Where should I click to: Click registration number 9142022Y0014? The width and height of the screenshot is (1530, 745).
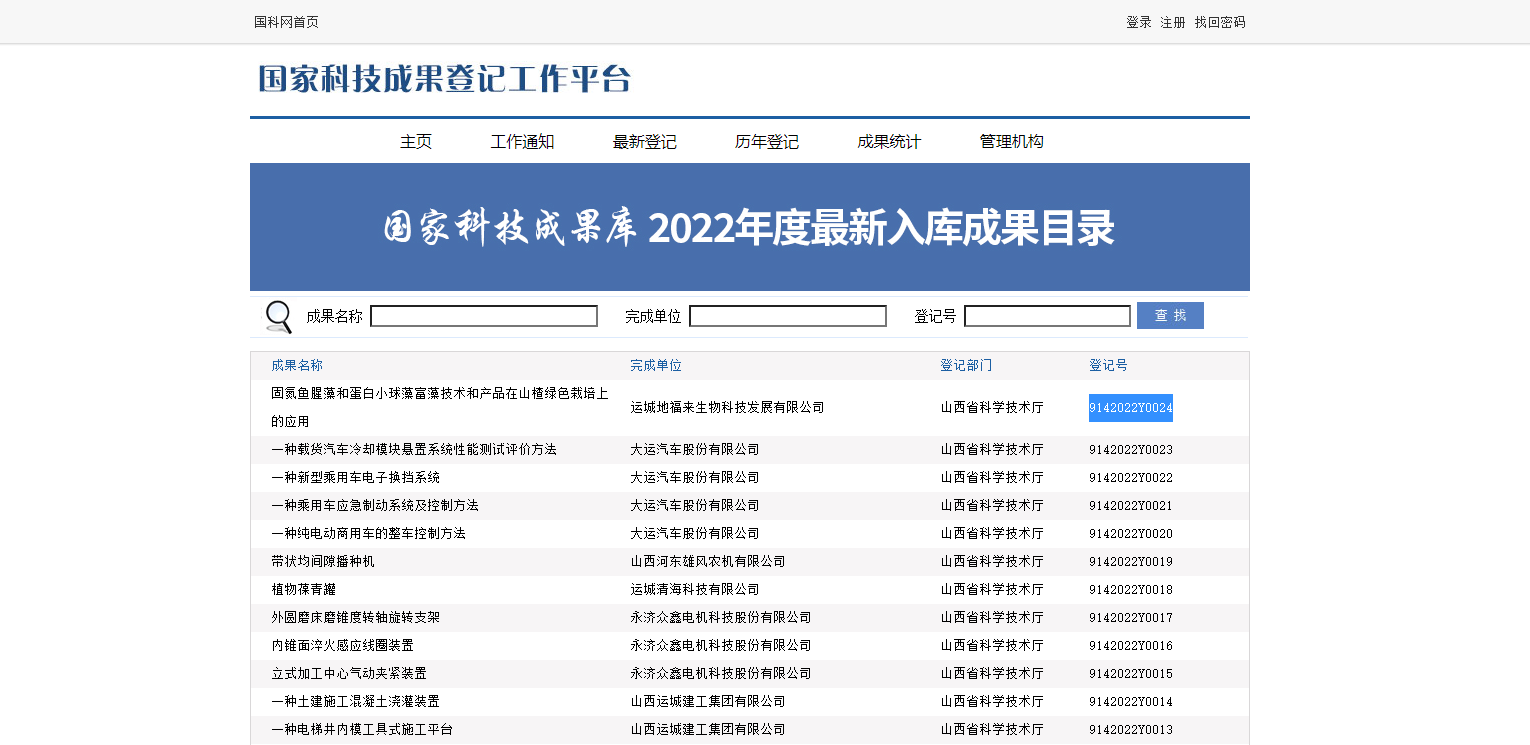tap(1131, 702)
